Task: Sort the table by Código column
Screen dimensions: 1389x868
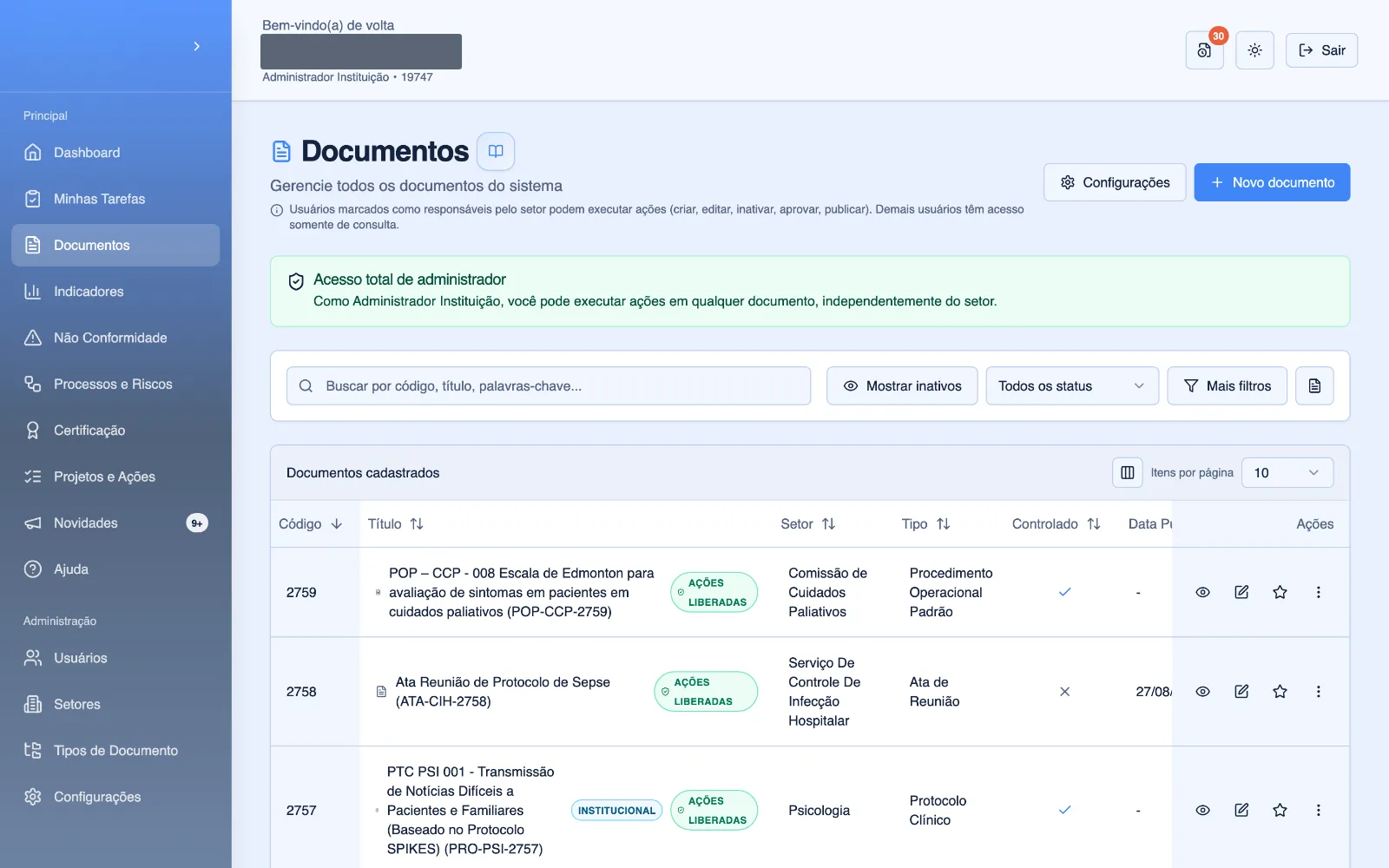Action: point(311,523)
